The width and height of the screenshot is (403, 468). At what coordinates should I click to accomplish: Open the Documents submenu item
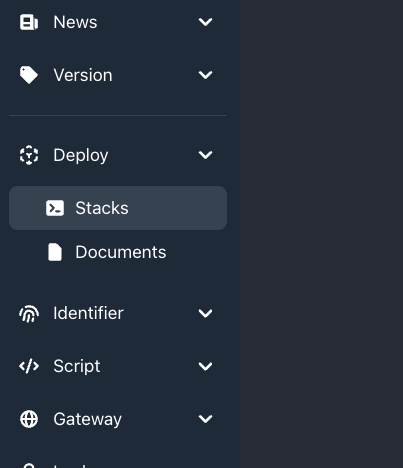[x=118, y=252]
